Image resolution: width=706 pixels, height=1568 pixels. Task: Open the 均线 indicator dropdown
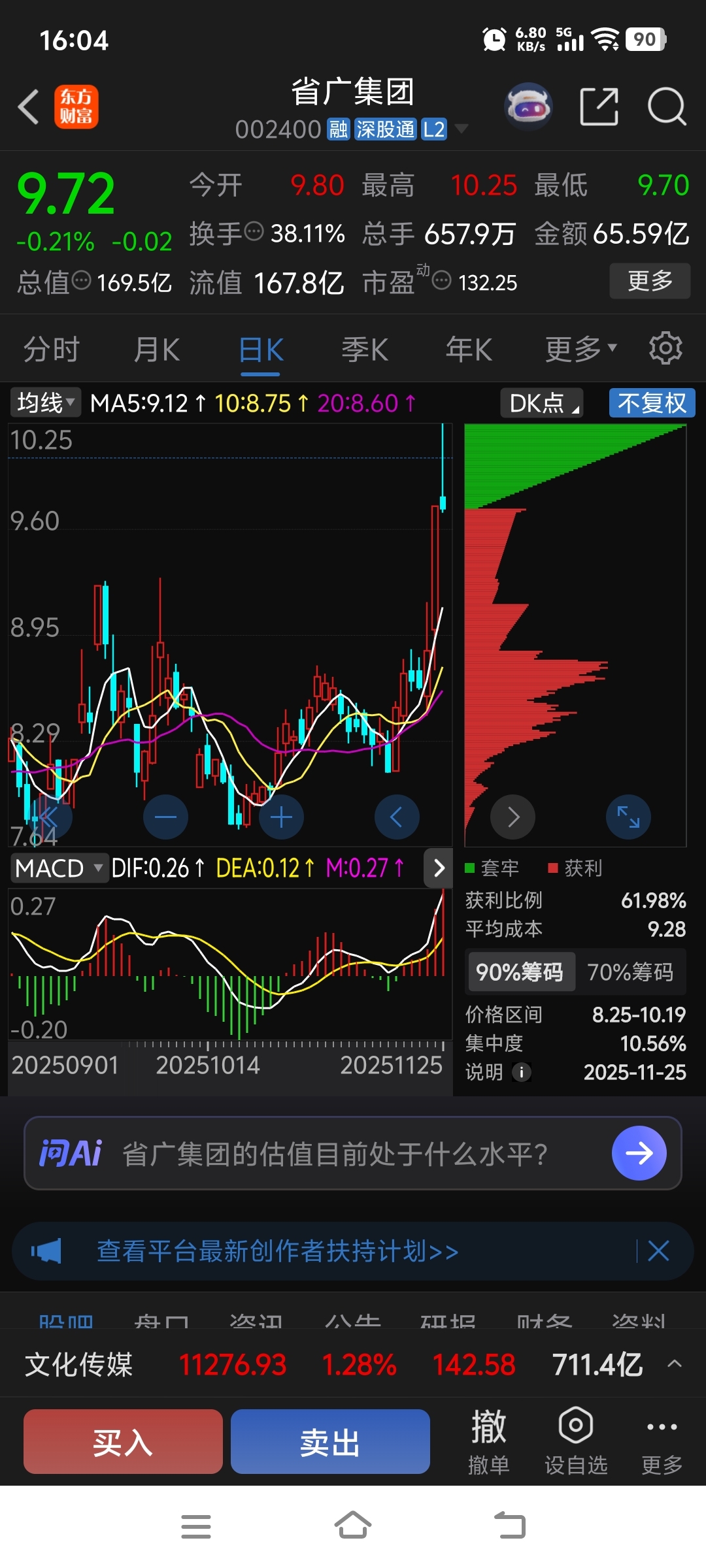point(45,402)
